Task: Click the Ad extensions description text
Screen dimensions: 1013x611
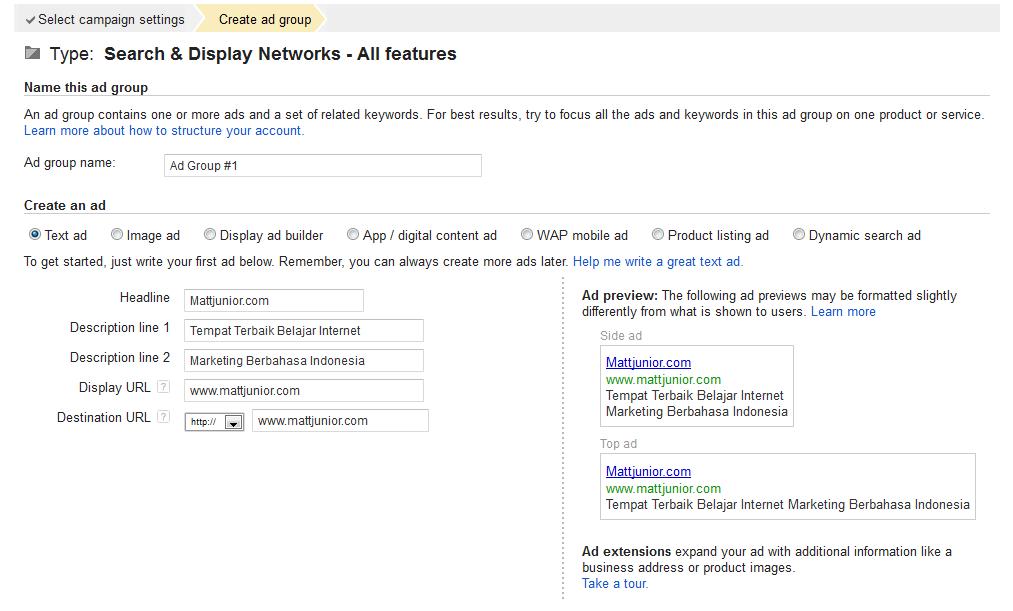Action: click(x=767, y=559)
